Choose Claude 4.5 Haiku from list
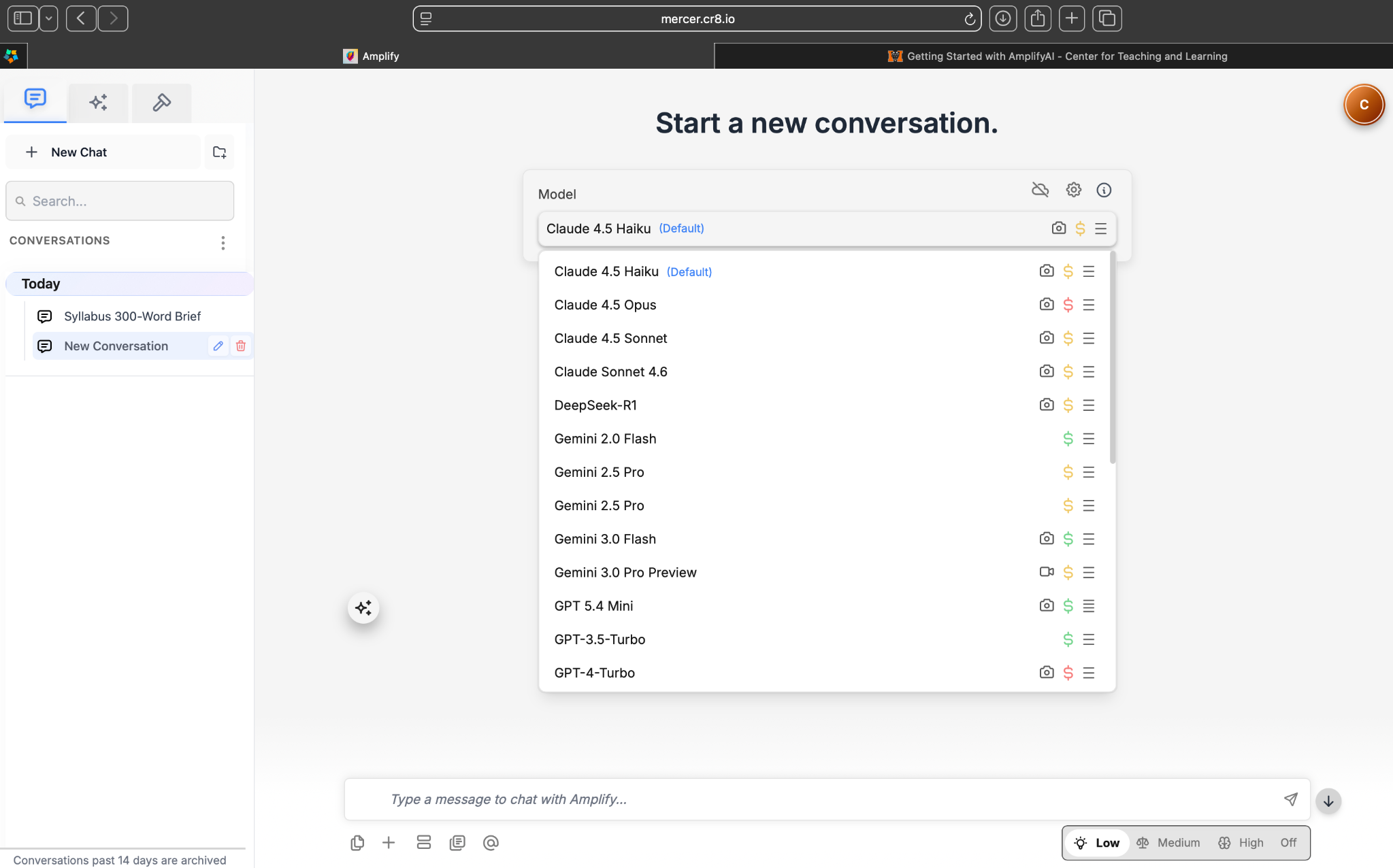The width and height of the screenshot is (1393, 868). (823, 271)
